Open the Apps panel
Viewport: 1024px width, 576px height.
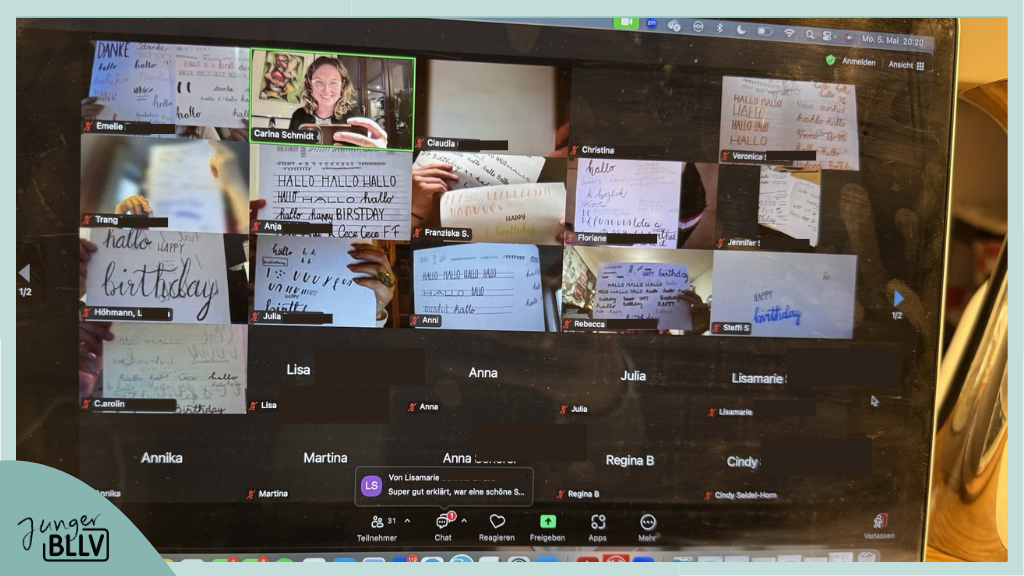pos(598,528)
